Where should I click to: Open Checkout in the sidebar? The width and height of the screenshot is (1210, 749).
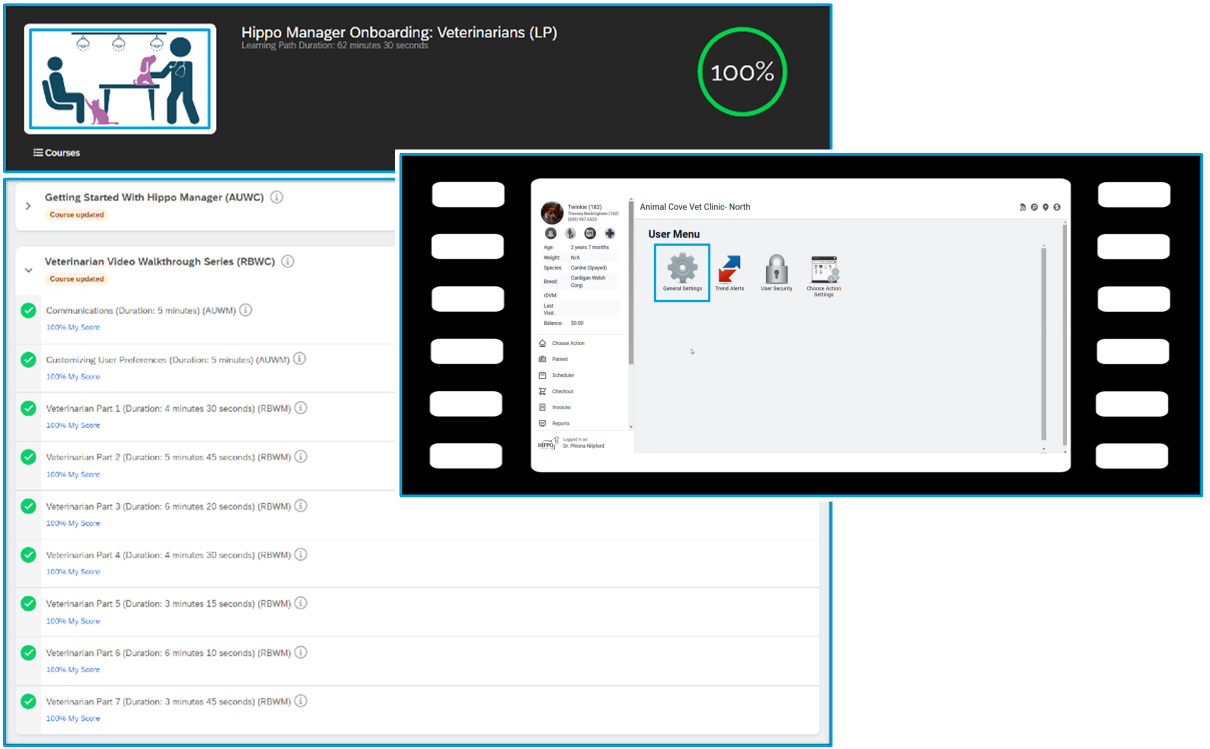[556, 391]
